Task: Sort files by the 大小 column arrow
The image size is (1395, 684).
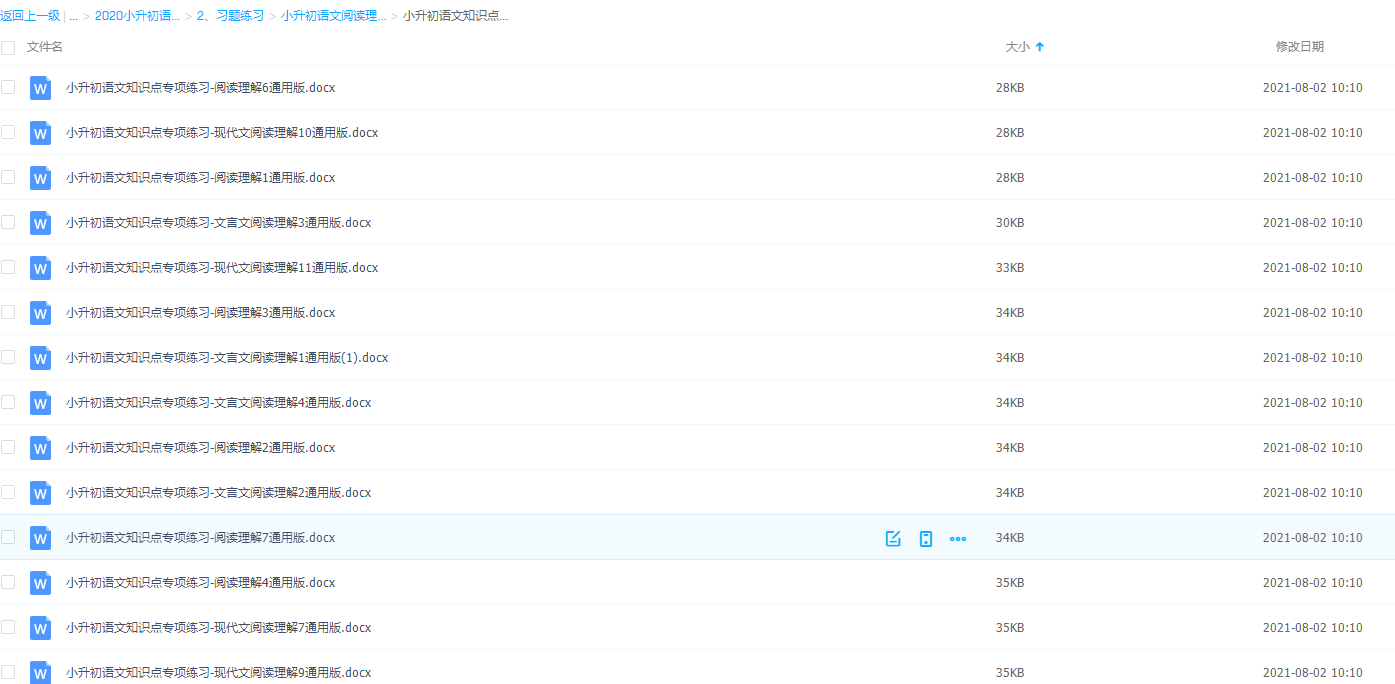Action: [x=1039, y=47]
